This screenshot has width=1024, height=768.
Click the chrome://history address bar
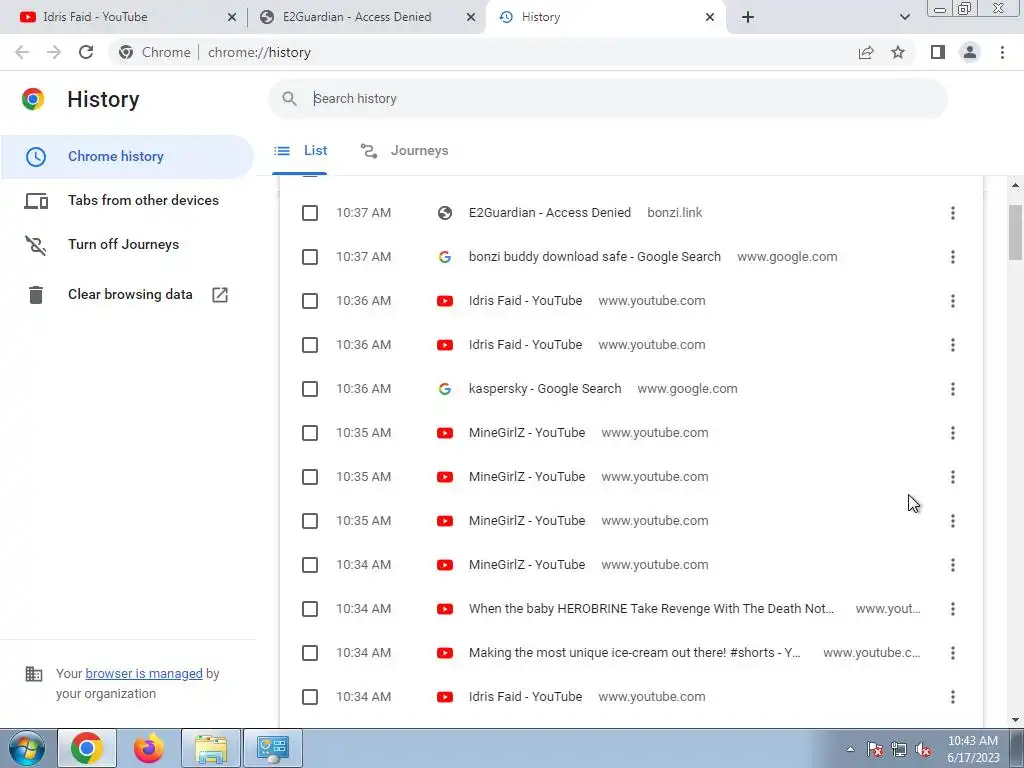click(483, 52)
